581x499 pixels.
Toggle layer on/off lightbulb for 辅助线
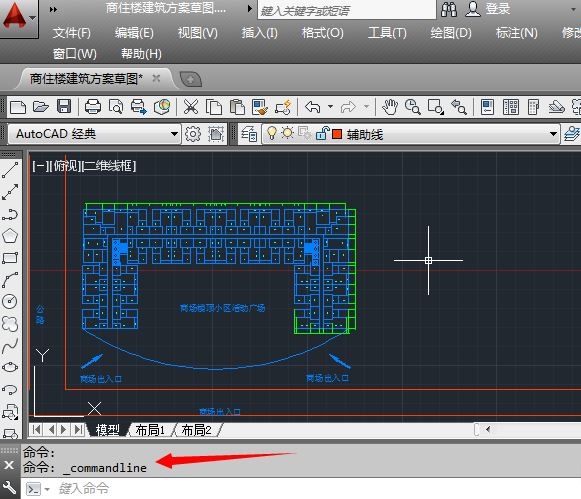(x=272, y=133)
